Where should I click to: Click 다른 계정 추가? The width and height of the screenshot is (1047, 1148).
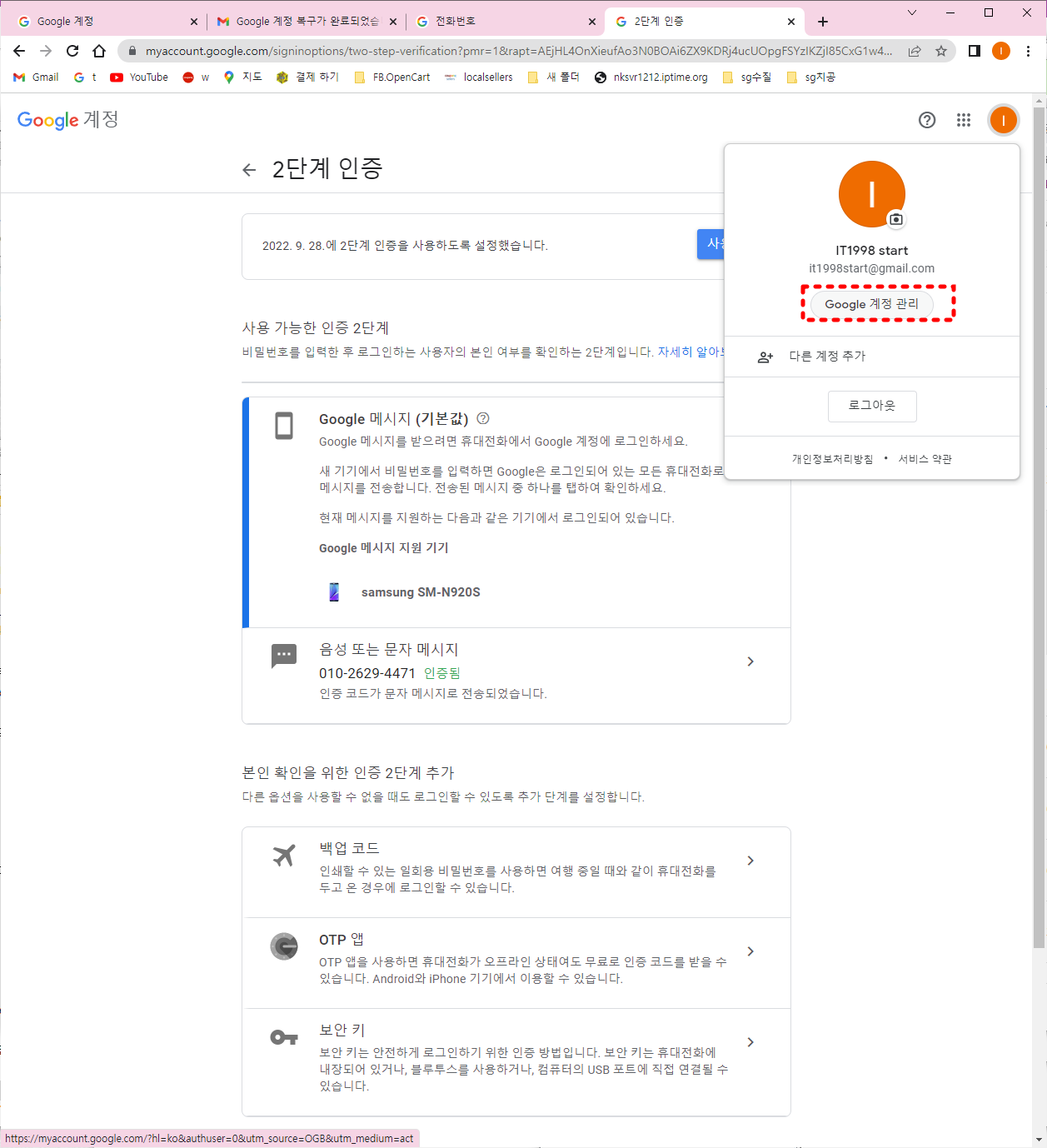872,357
